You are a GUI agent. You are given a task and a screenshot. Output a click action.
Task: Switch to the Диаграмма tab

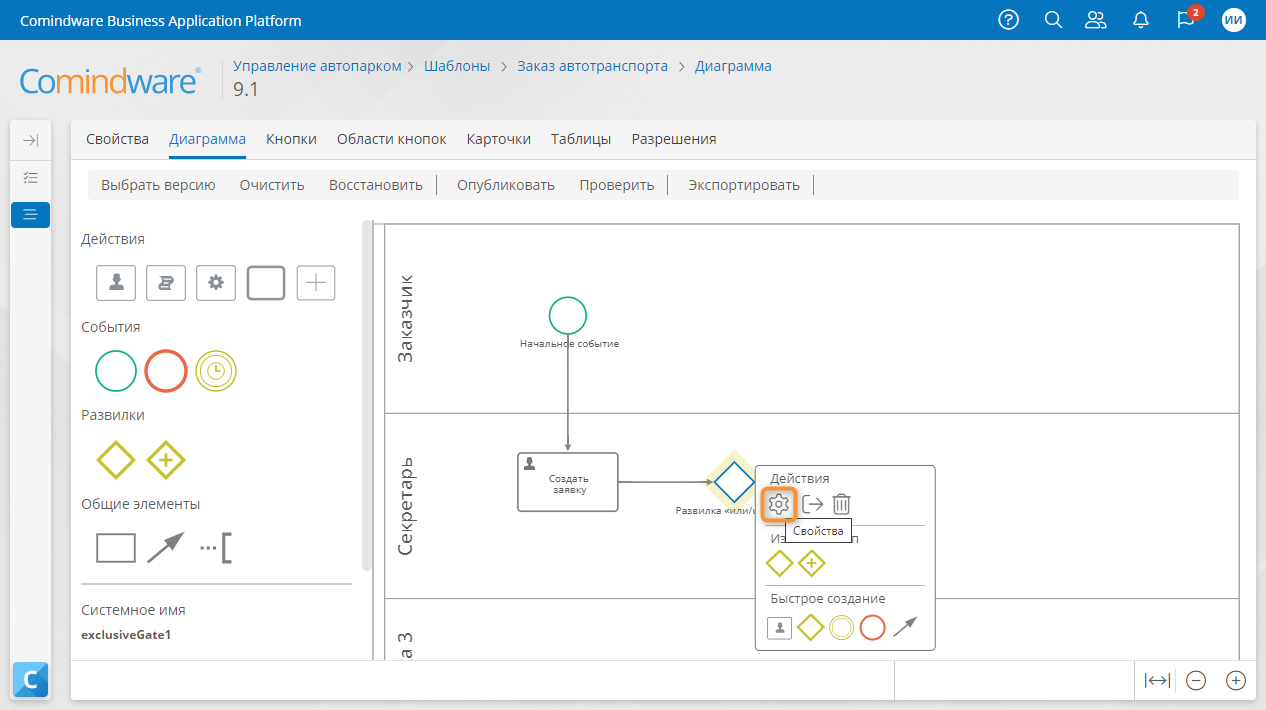[x=208, y=139]
